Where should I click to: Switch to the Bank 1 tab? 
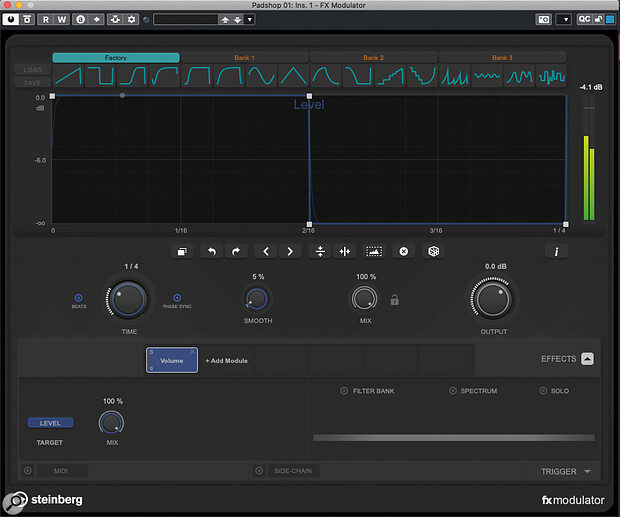click(244, 58)
